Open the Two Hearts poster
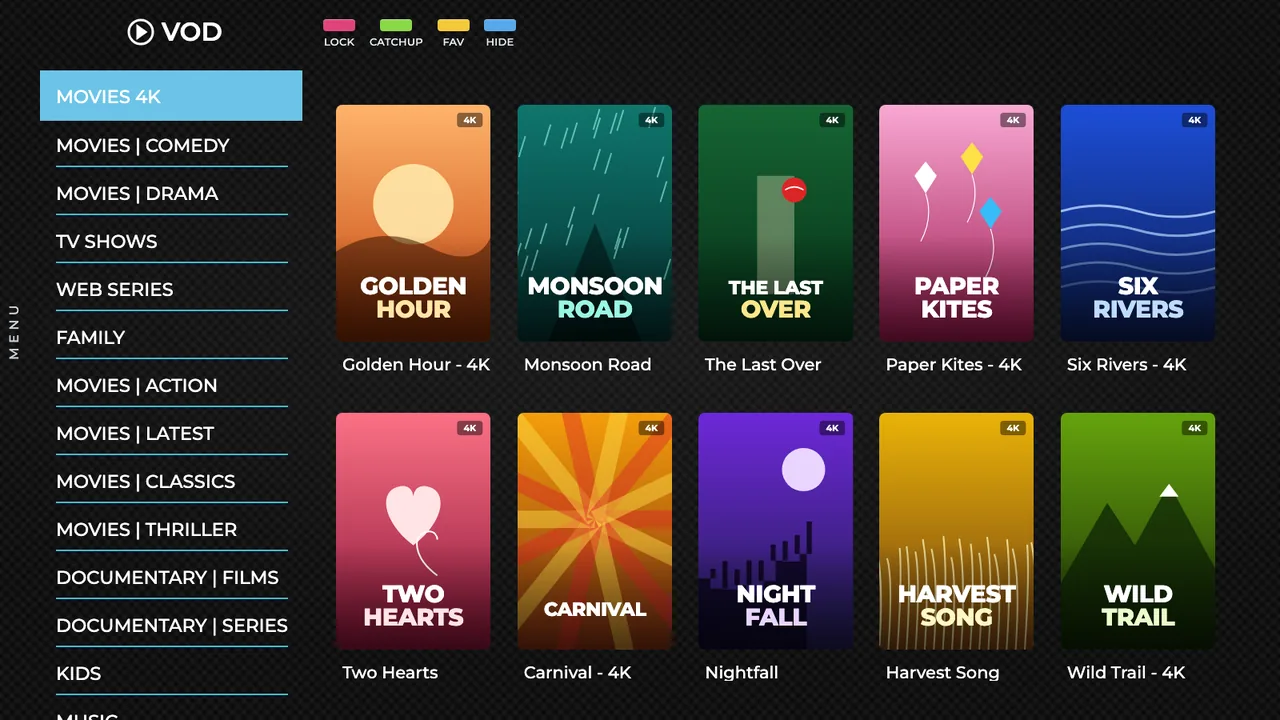Image resolution: width=1280 pixels, height=720 pixels. pyautogui.click(x=413, y=531)
